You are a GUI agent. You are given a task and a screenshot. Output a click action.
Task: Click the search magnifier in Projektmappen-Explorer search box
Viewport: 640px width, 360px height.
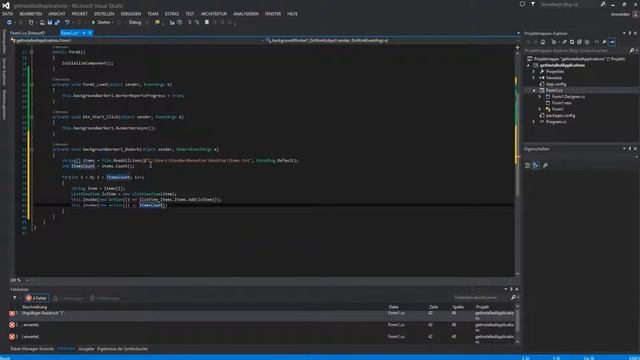631,51
